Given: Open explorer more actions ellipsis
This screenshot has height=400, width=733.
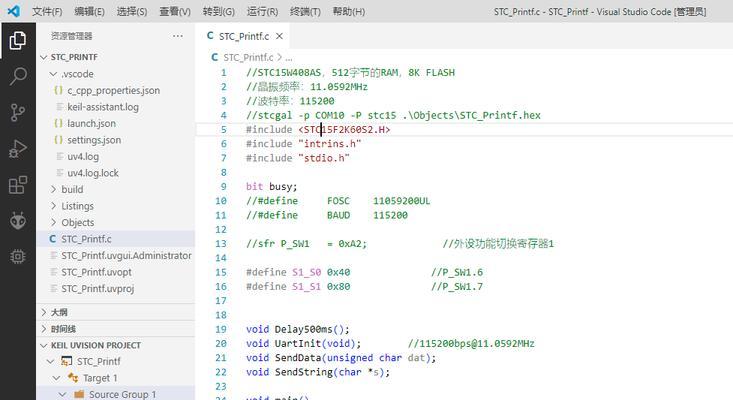Looking at the screenshot, I should (x=178, y=36).
